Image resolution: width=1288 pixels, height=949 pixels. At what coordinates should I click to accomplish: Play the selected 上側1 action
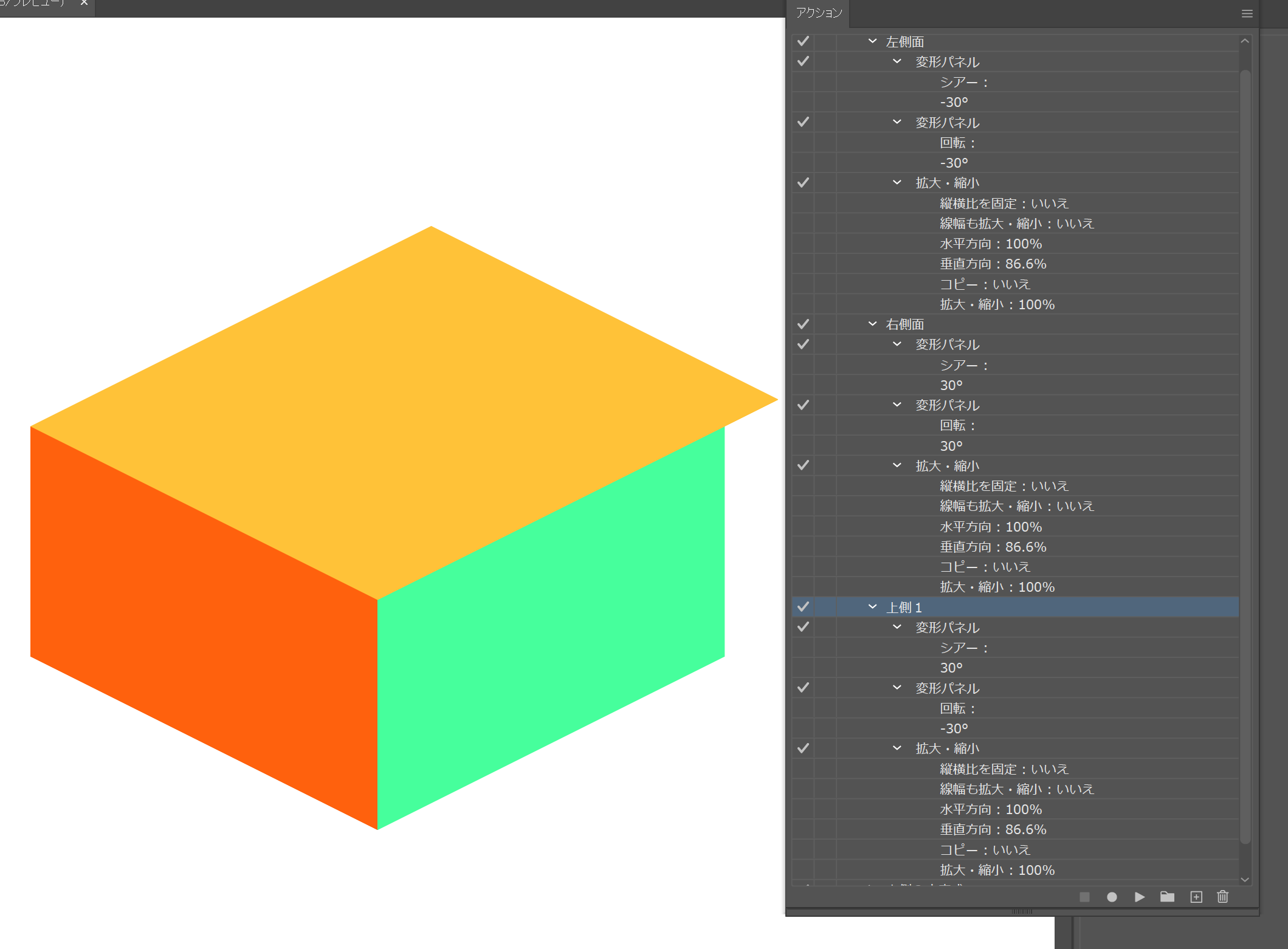(x=1140, y=897)
